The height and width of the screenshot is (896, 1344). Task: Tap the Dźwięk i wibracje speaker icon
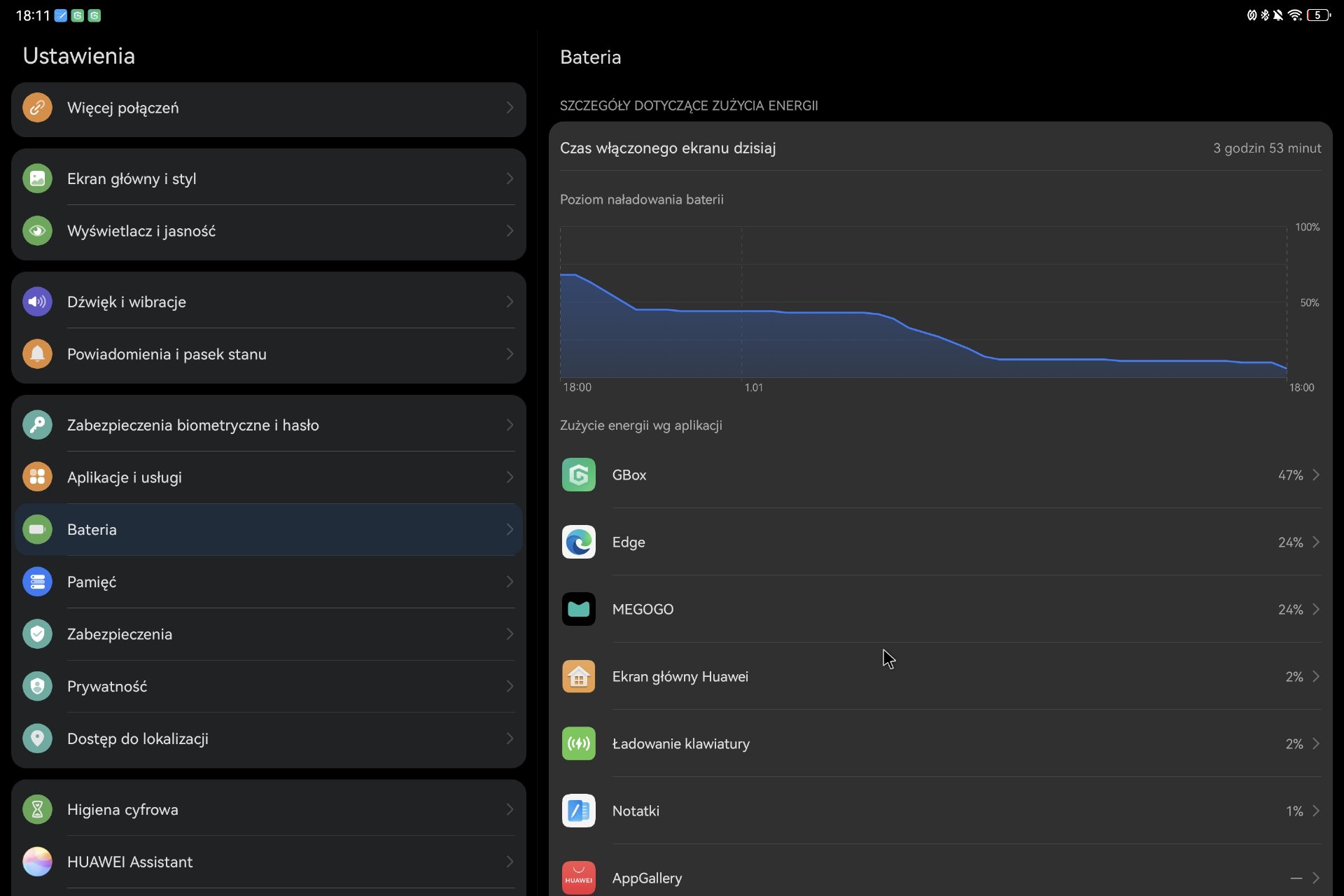coord(37,302)
